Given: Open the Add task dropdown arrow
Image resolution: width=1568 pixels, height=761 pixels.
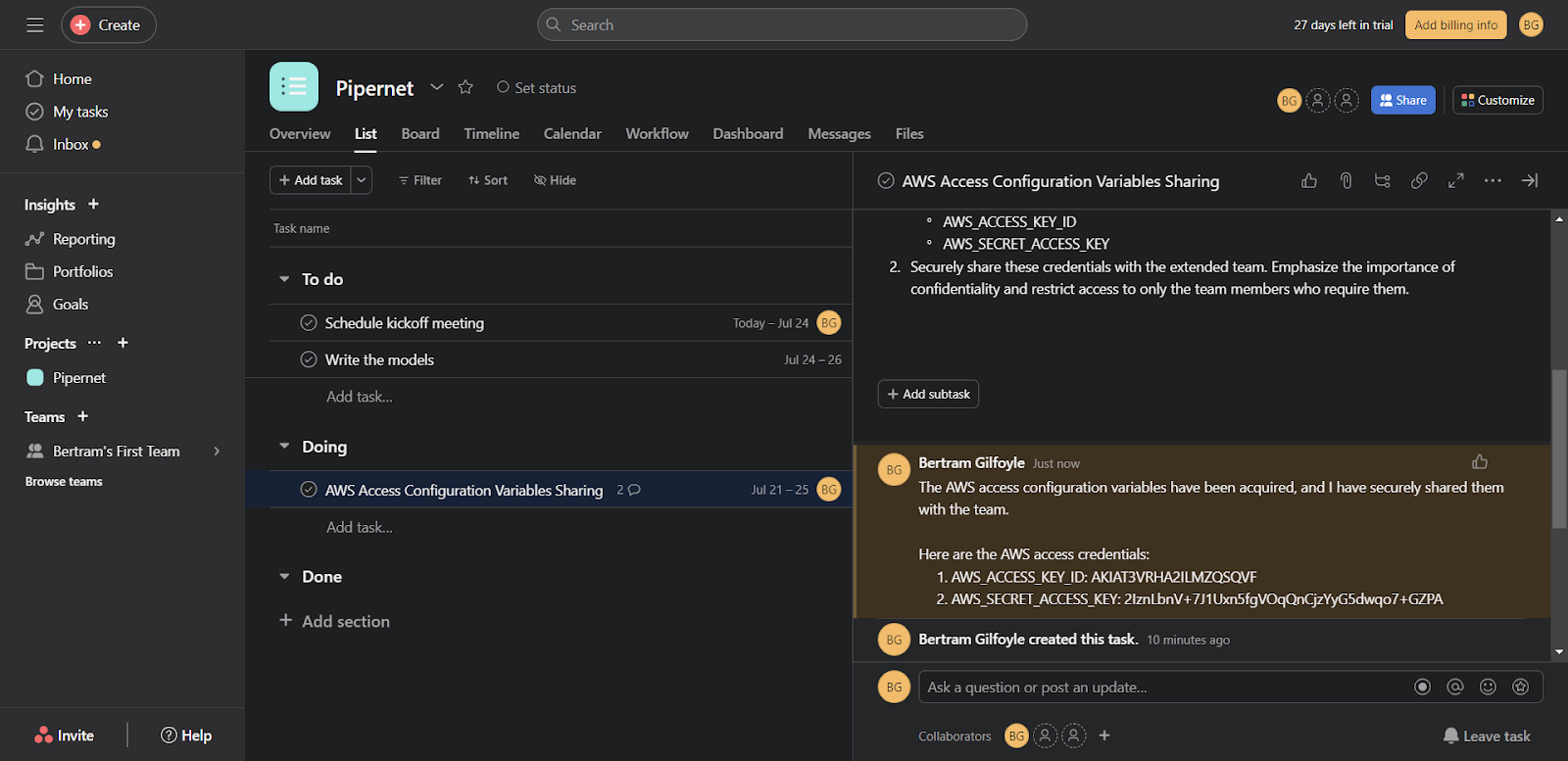Looking at the screenshot, I should coord(362,180).
